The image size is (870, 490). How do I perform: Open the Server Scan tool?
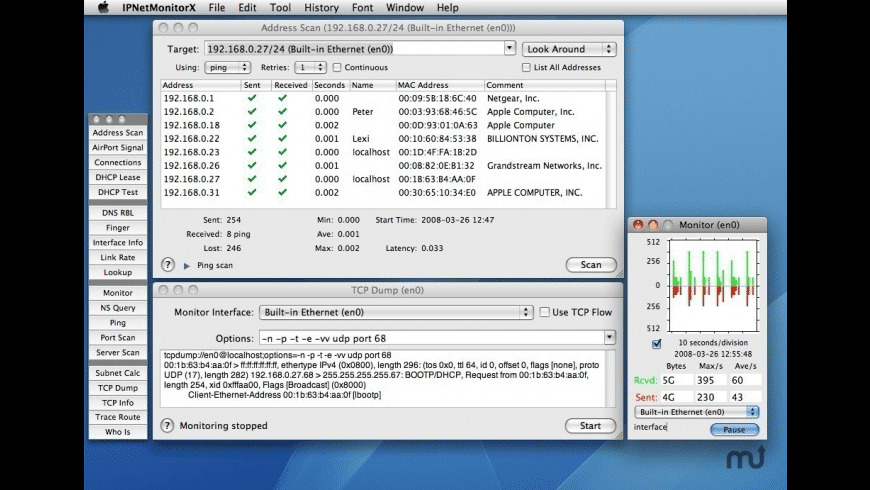click(x=118, y=352)
